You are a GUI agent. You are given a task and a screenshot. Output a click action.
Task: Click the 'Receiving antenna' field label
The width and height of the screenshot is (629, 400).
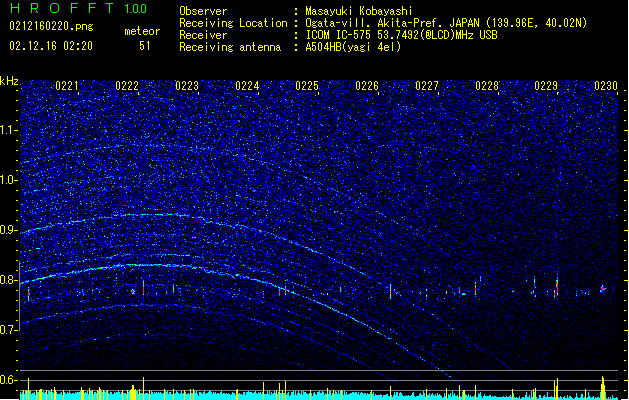(230, 47)
